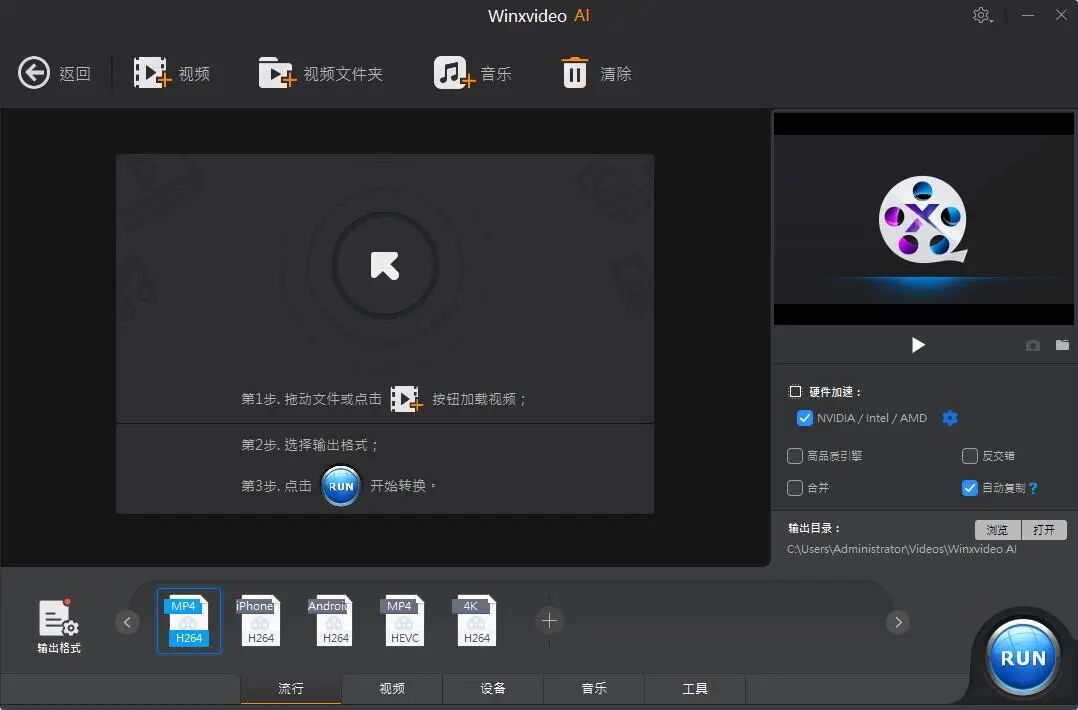Uncheck the 自动复制 option
This screenshot has height=710, width=1078.
[969, 488]
